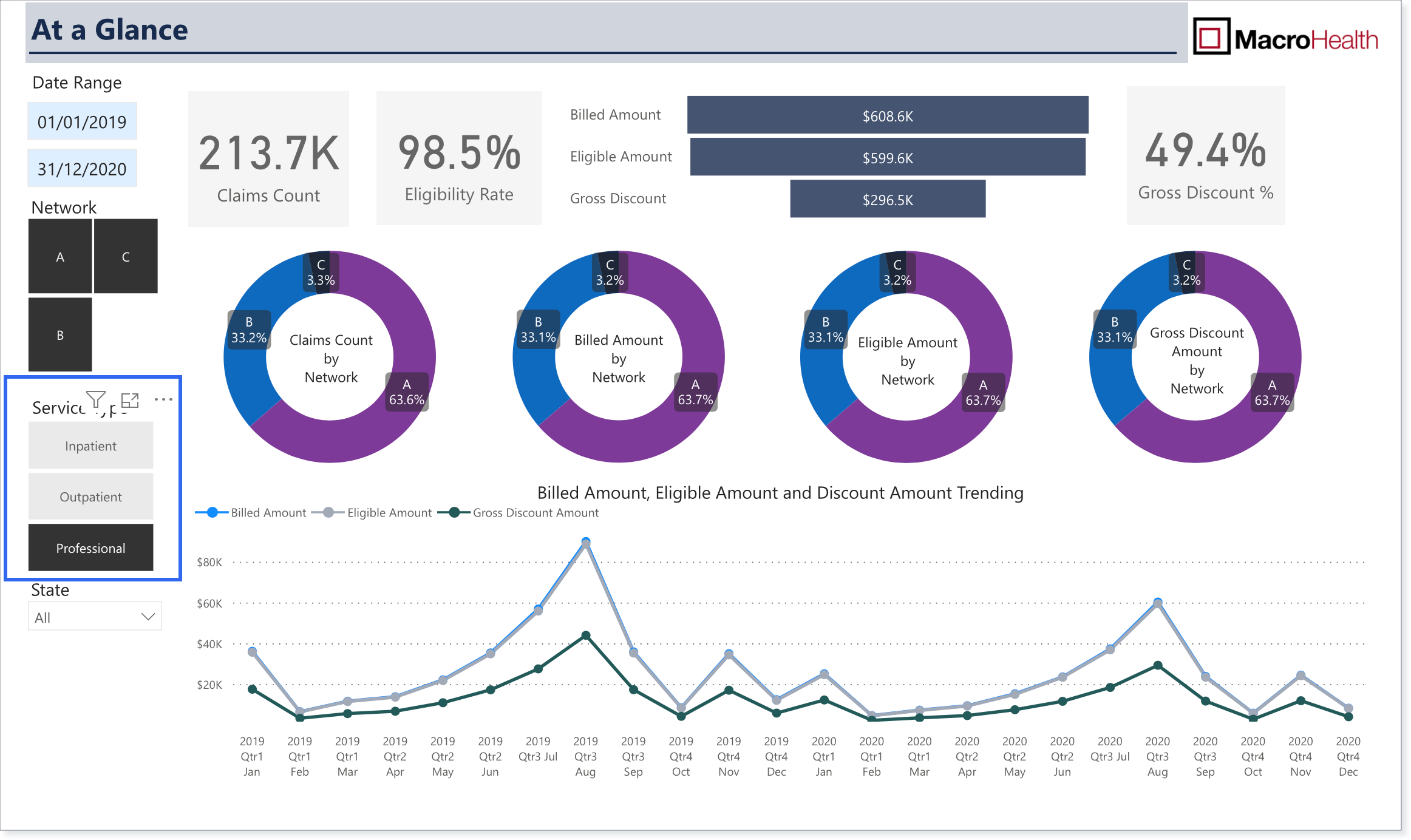
Task: Expand the State dropdown
Action: point(95,617)
